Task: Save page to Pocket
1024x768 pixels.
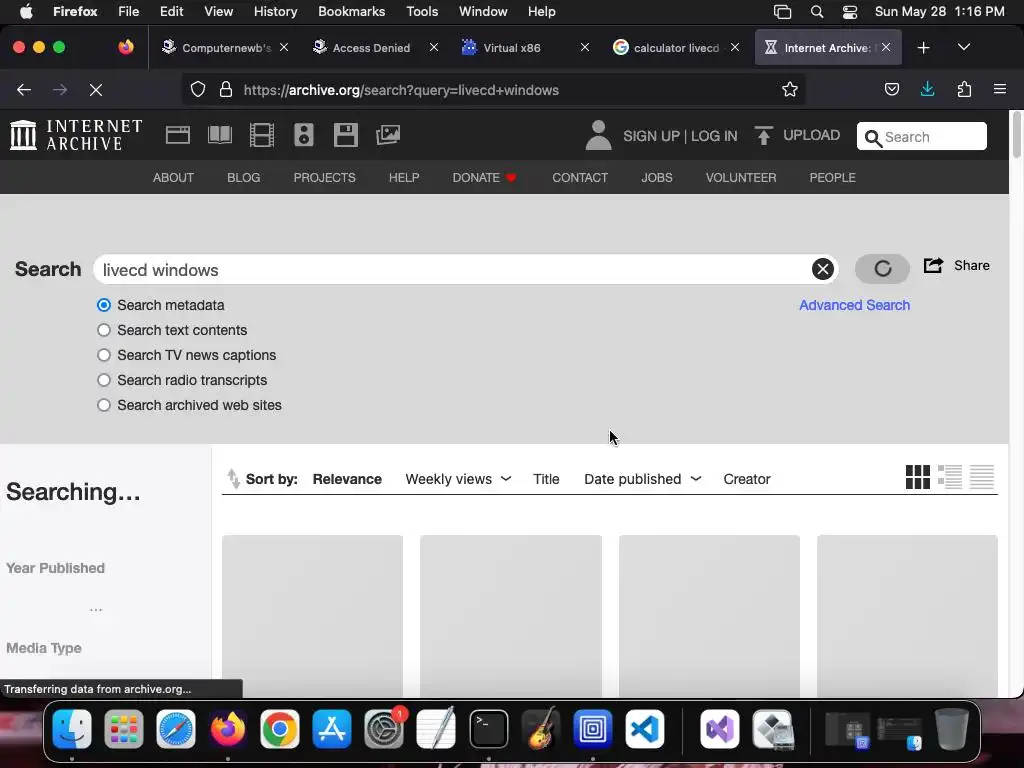Action: point(891,89)
